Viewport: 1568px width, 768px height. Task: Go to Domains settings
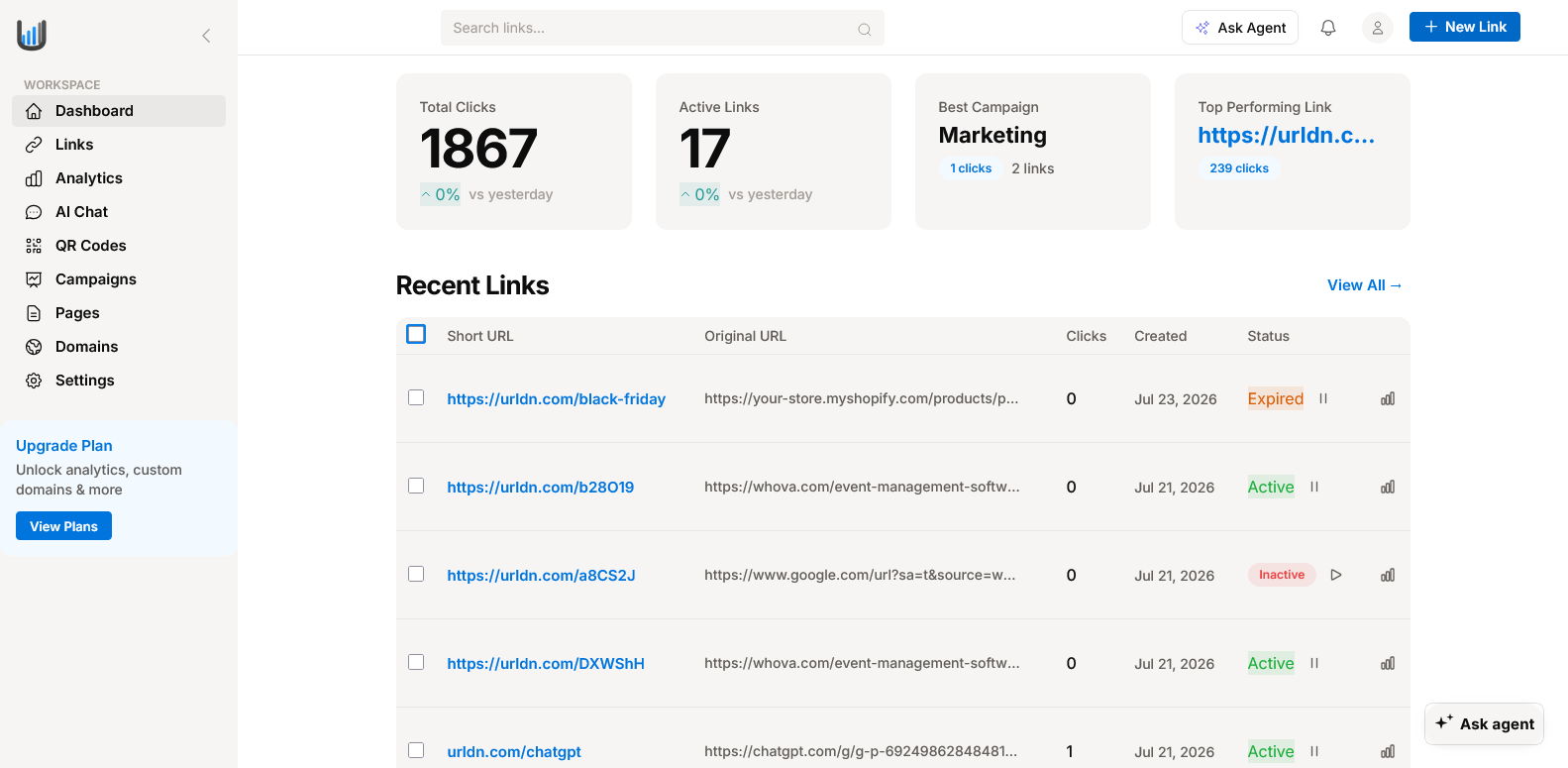(119, 347)
